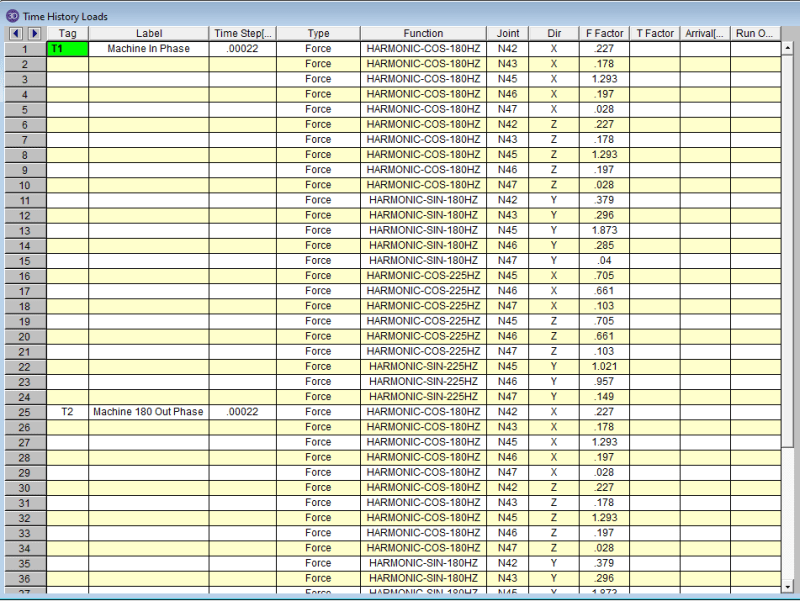
Task: Click F Factor 1.293 in row 3
Action: [605, 79]
